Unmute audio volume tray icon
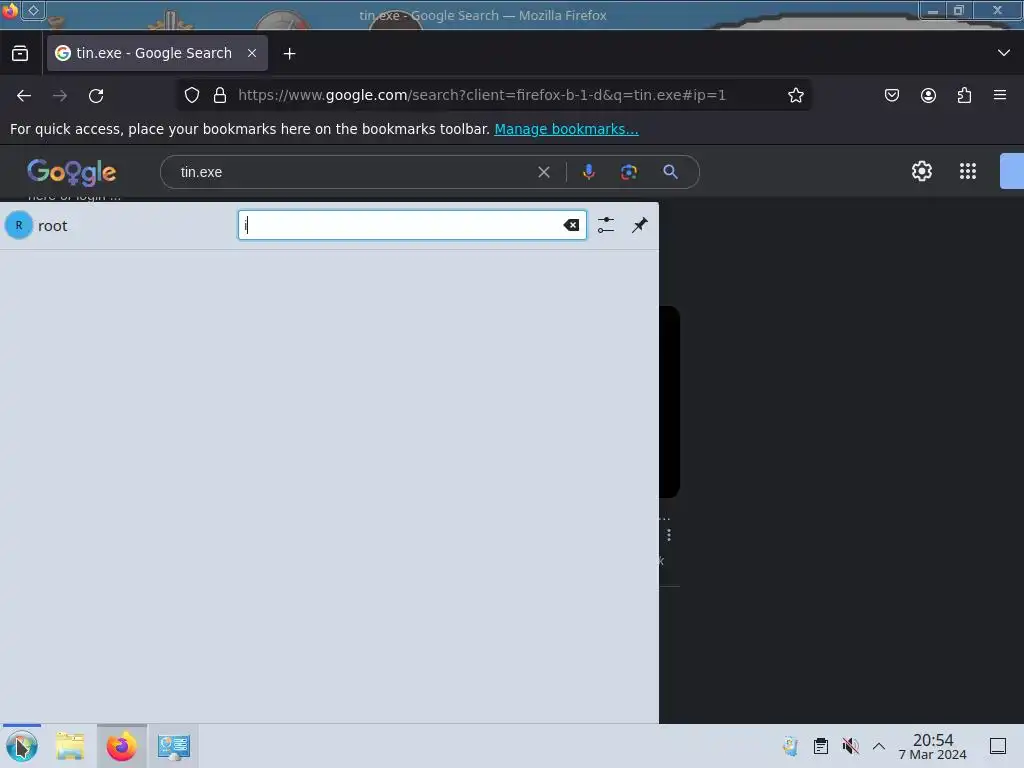The image size is (1024, 768). [850, 746]
